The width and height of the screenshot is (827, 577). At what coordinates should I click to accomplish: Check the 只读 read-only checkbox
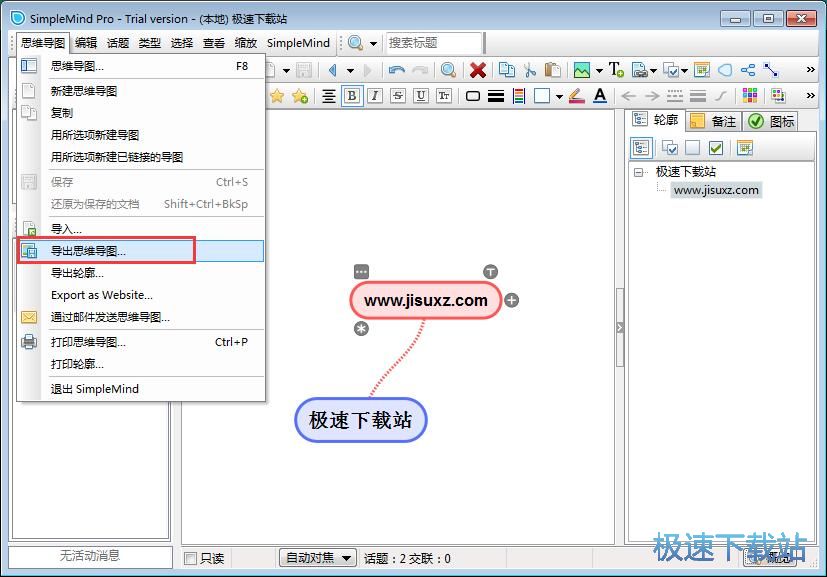[190, 559]
